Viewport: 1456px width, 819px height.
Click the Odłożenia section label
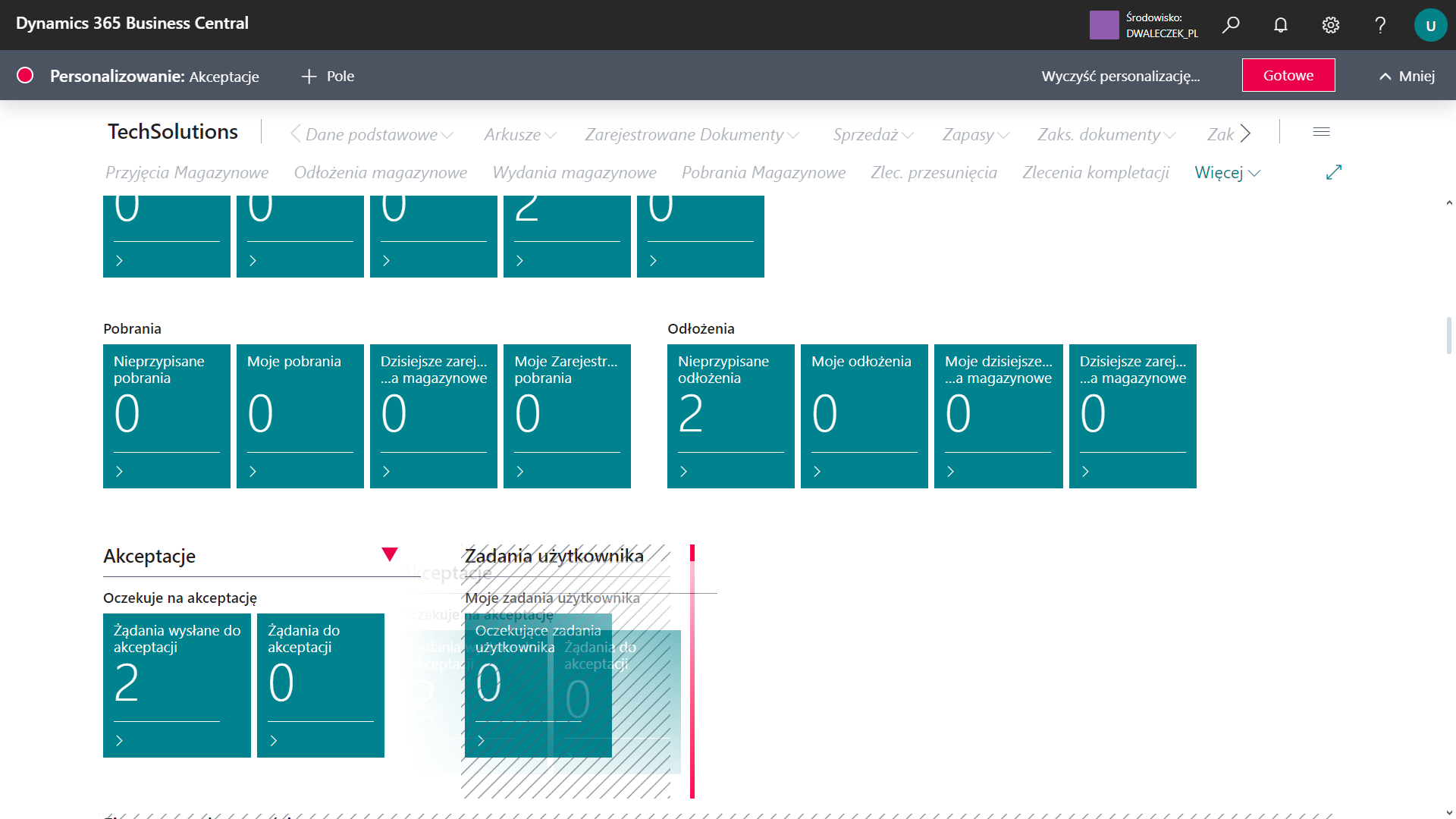click(701, 328)
